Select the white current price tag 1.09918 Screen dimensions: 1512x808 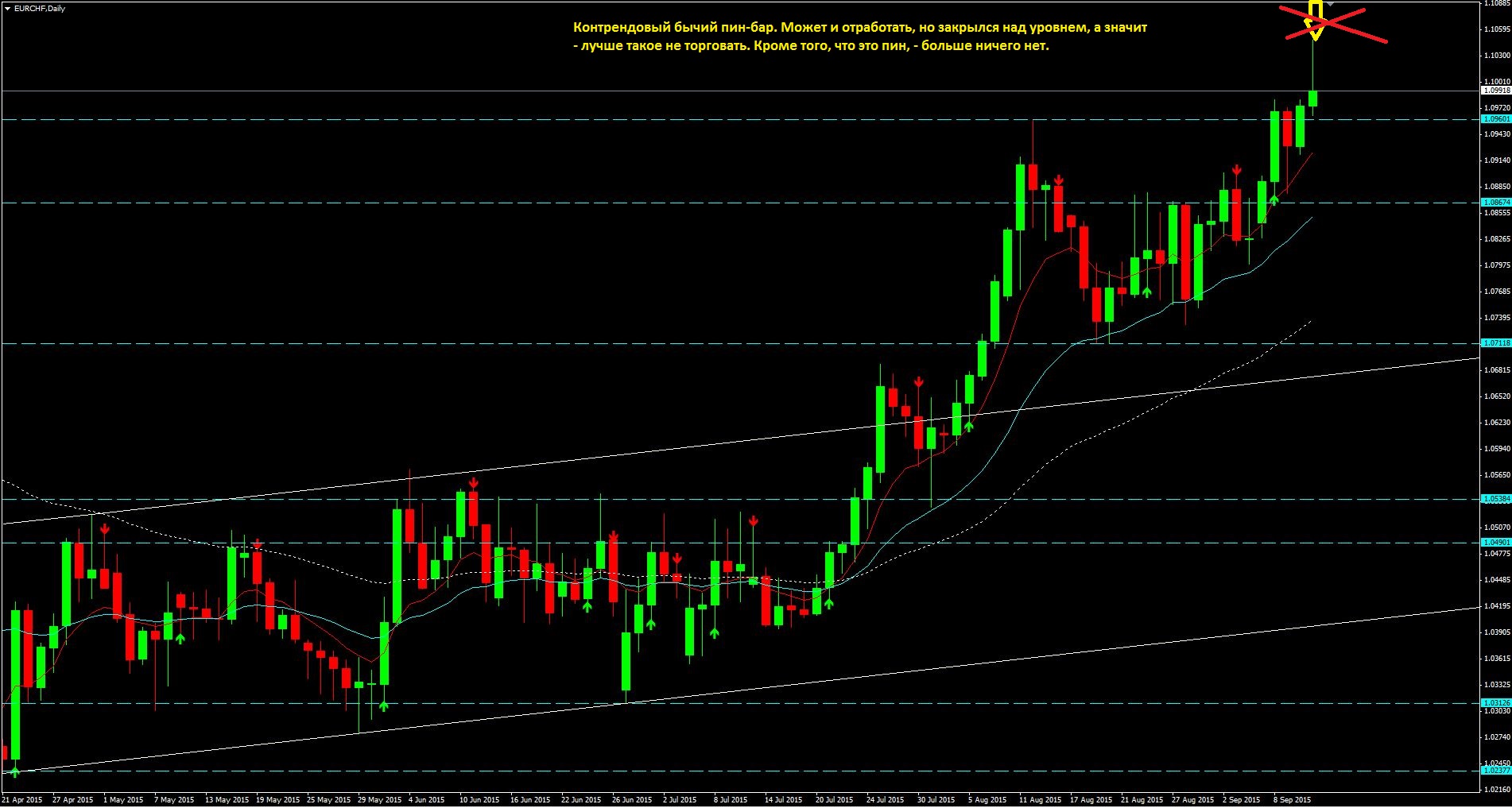point(1496,91)
